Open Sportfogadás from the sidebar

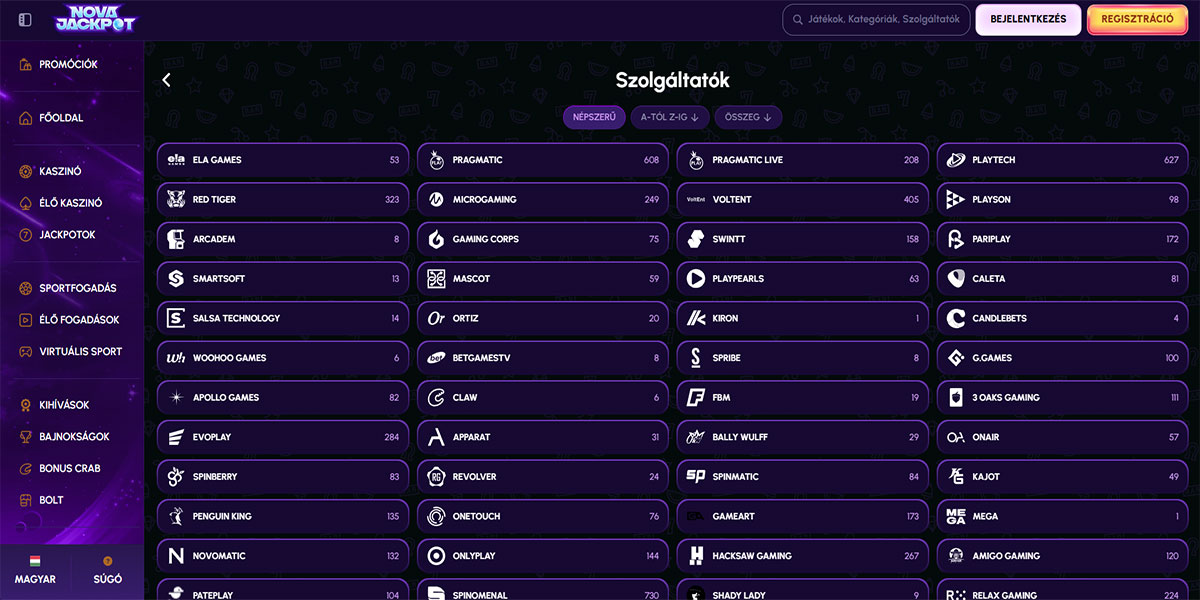pos(77,288)
